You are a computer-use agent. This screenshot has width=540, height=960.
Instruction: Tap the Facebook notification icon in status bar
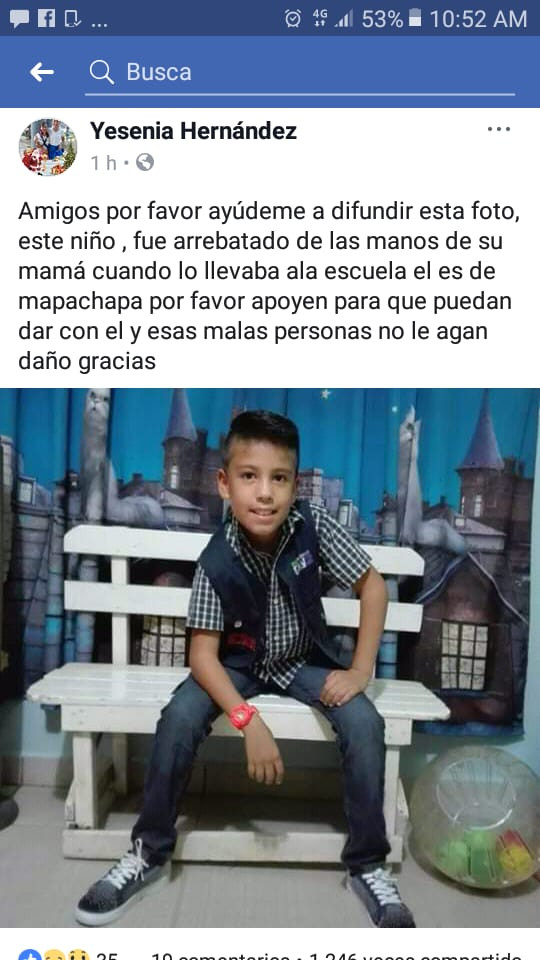tap(47, 18)
